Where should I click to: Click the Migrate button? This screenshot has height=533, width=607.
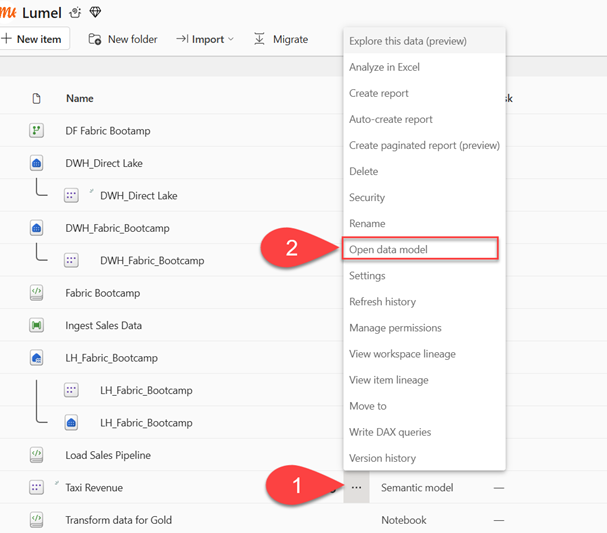point(281,39)
